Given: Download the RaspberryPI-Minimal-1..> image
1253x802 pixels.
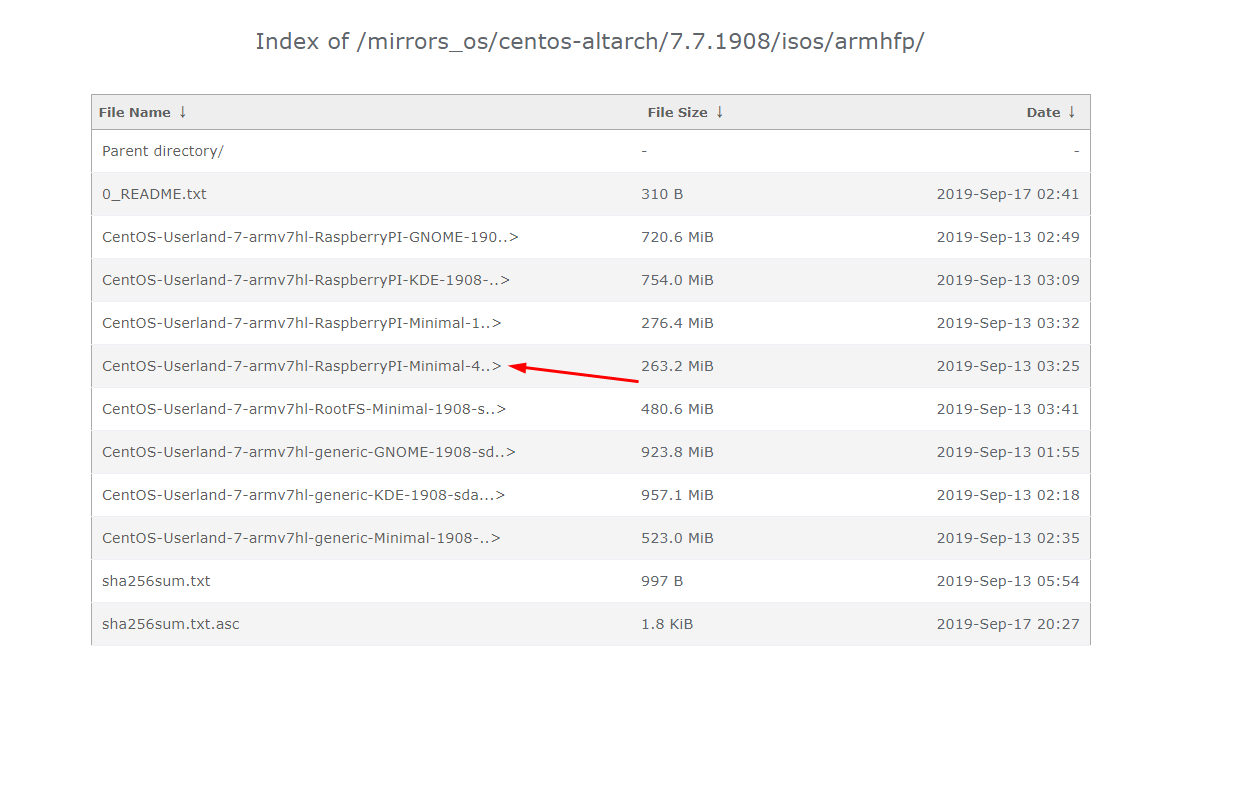Looking at the screenshot, I should (x=302, y=323).
